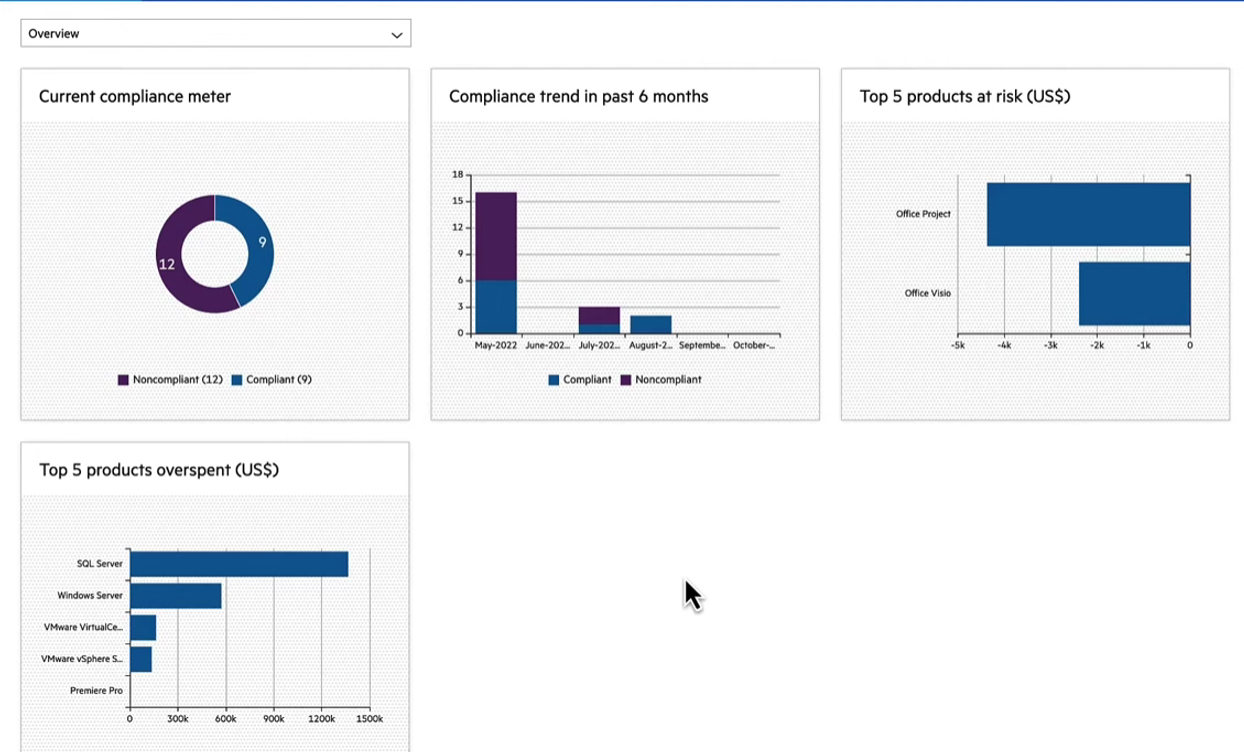
Task: Toggle Noncompliant legend in compliance trend chart
Action: 661,380
